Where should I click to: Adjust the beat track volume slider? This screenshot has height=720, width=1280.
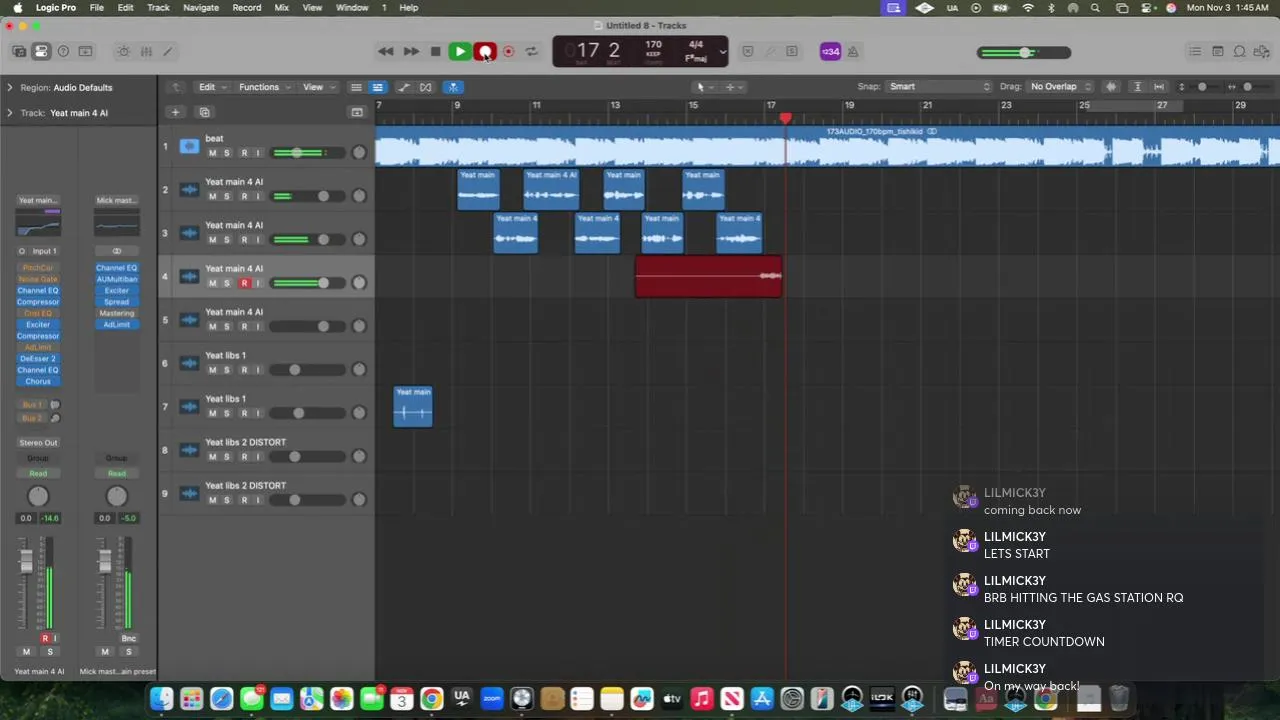(x=308, y=153)
